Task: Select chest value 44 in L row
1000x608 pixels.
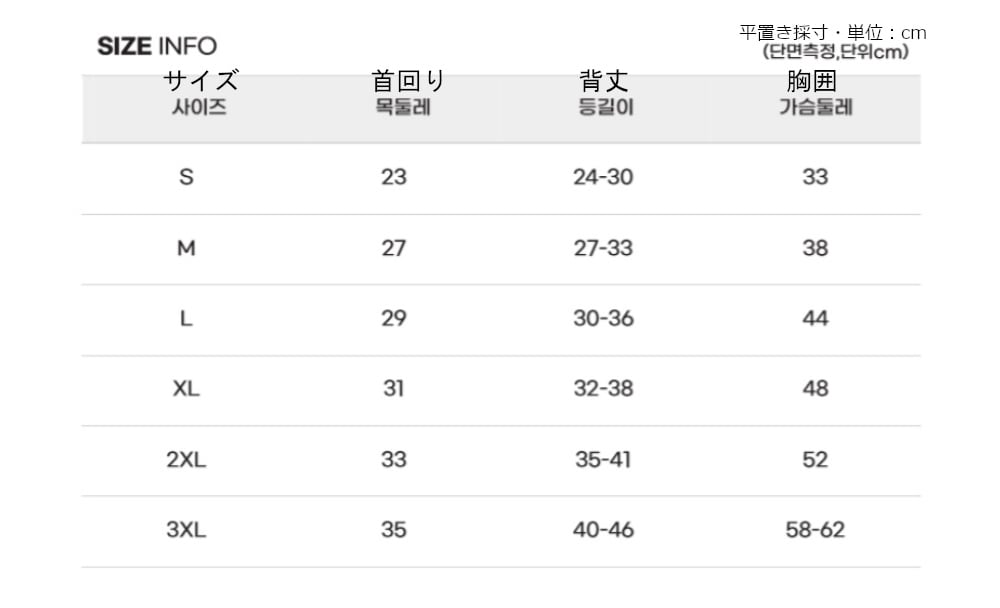Action: coord(815,319)
